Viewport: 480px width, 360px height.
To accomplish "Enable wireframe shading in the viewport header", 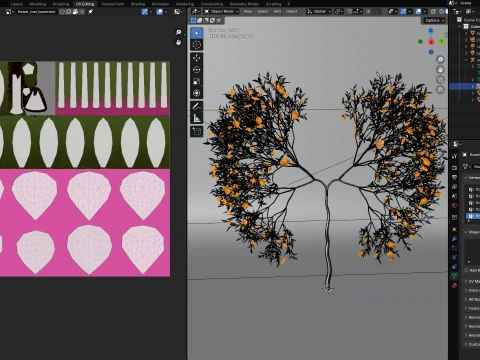I will click(442, 12).
